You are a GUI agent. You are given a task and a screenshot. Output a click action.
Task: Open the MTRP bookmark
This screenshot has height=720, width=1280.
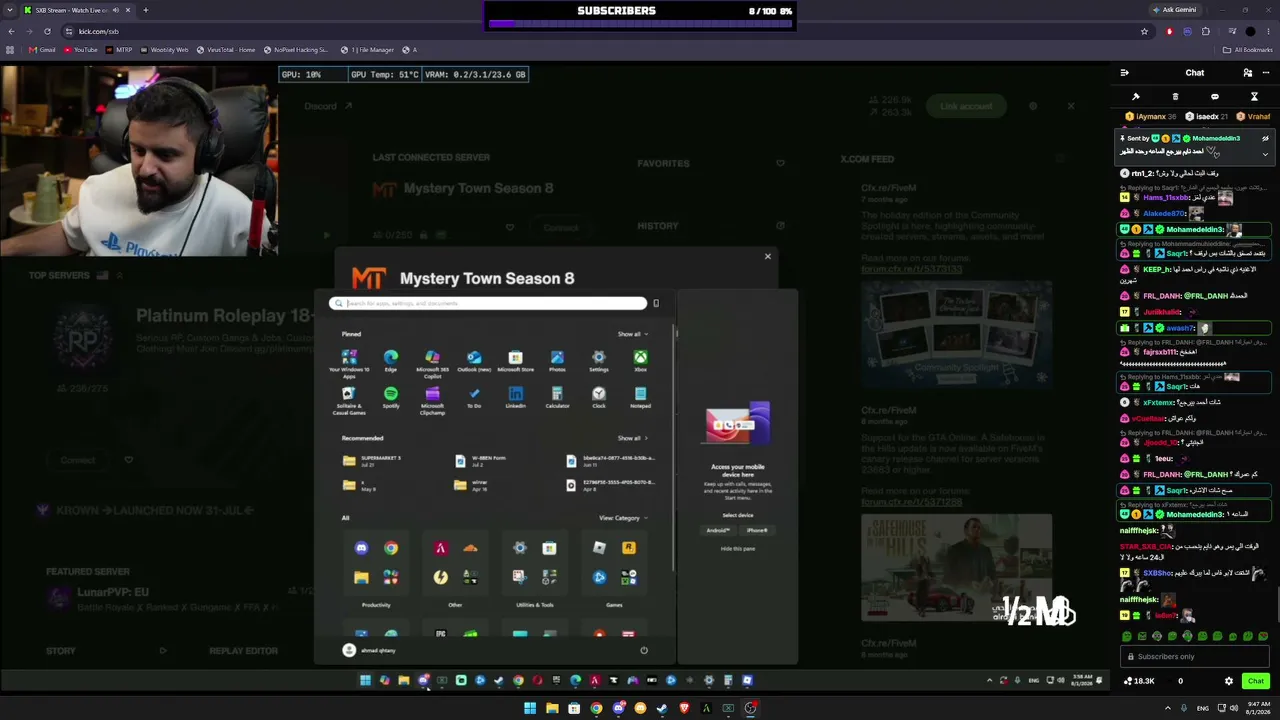coord(119,50)
